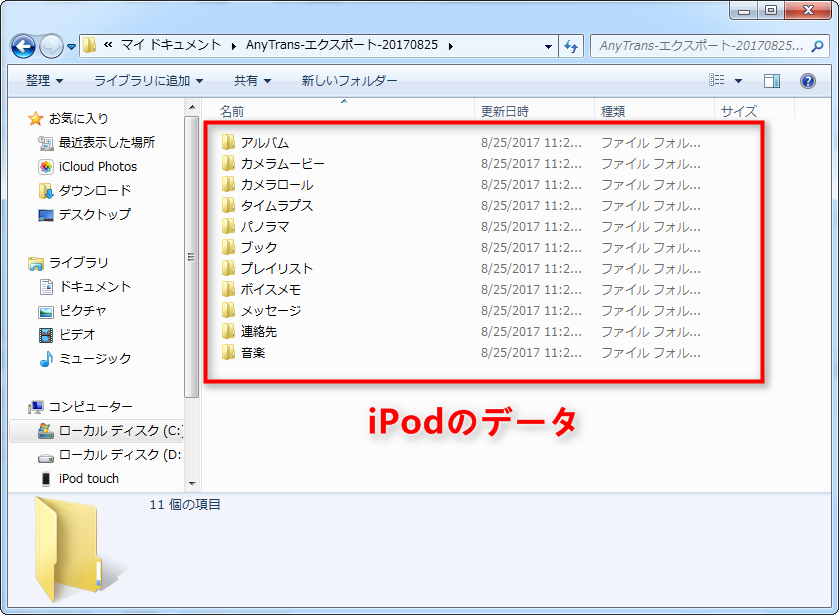Viewport: 839px width, 615px height.
Task: Open the 整理 menu
Action: pyautogui.click(x=44, y=80)
